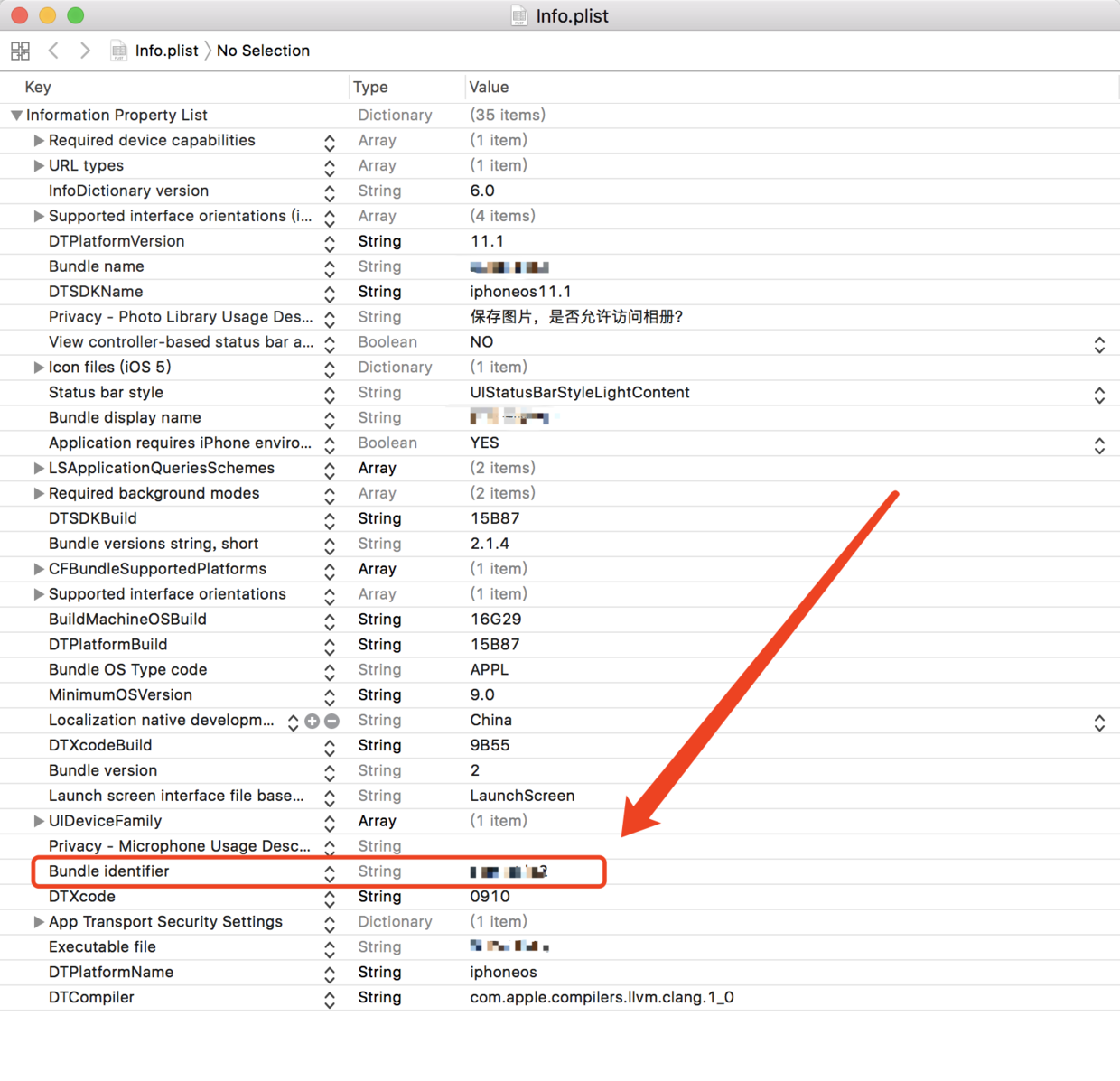Select the 9B55 value cell
1120x1081 pixels.
click(x=490, y=746)
